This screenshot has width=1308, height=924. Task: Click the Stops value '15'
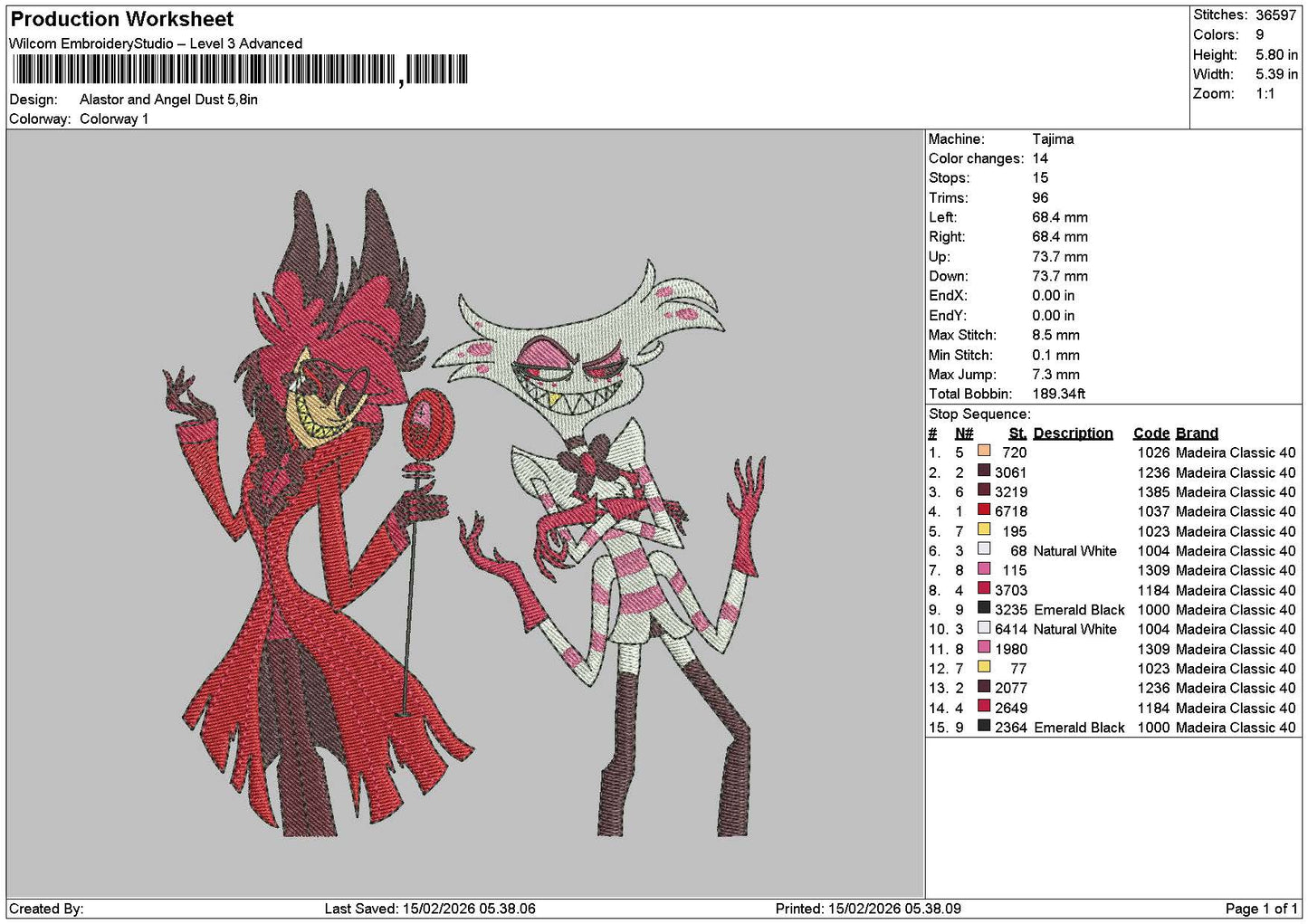click(1040, 178)
